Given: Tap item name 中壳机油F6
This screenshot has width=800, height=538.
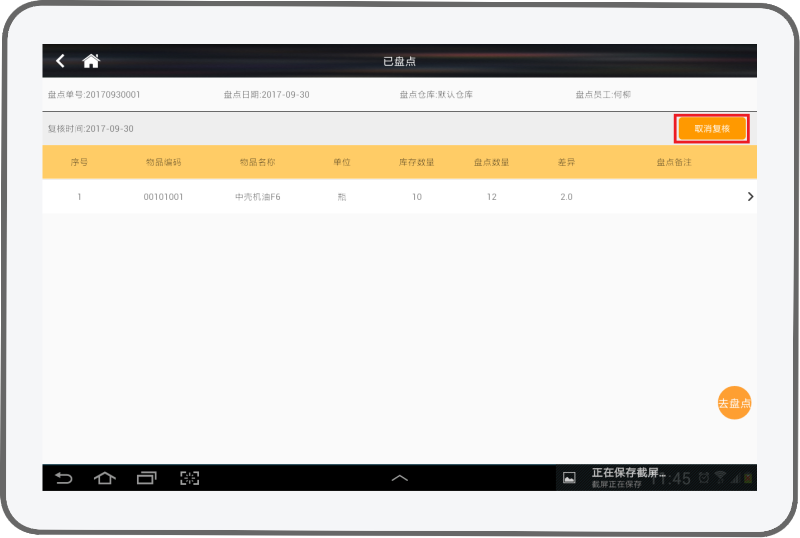Looking at the screenshot, I should 257,197.
